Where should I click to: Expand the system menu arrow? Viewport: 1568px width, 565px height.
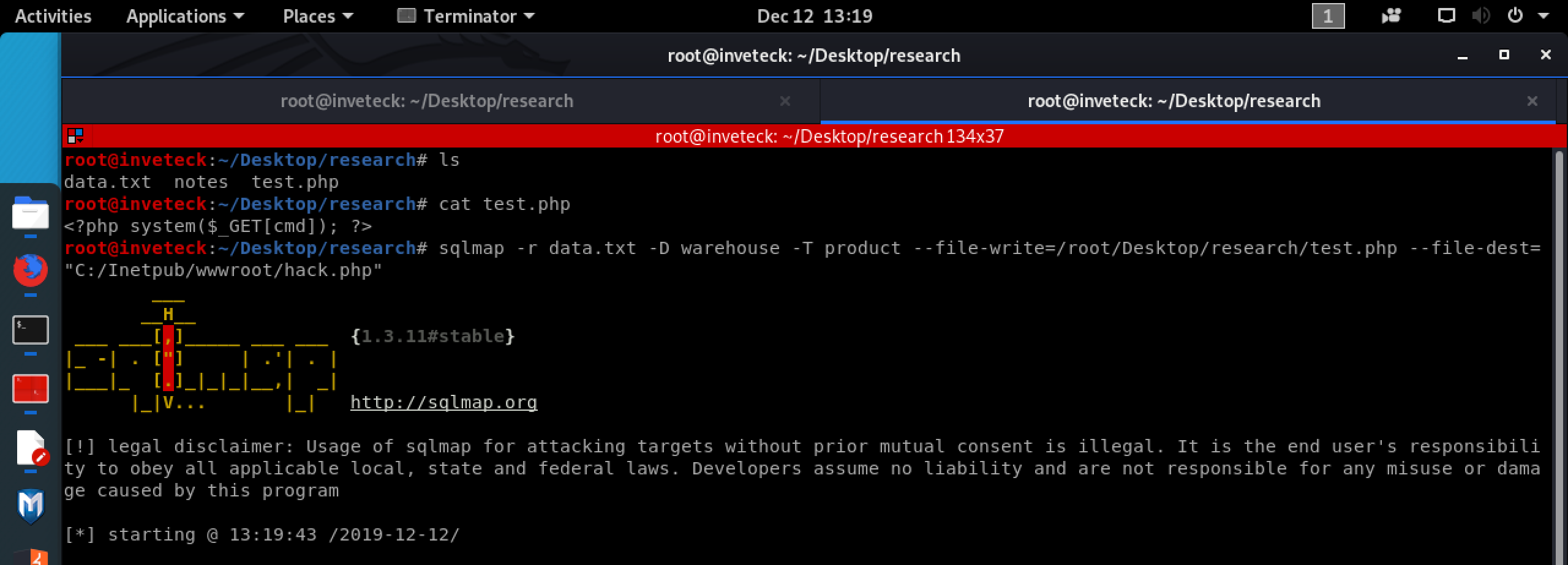tap(1543, 16)
